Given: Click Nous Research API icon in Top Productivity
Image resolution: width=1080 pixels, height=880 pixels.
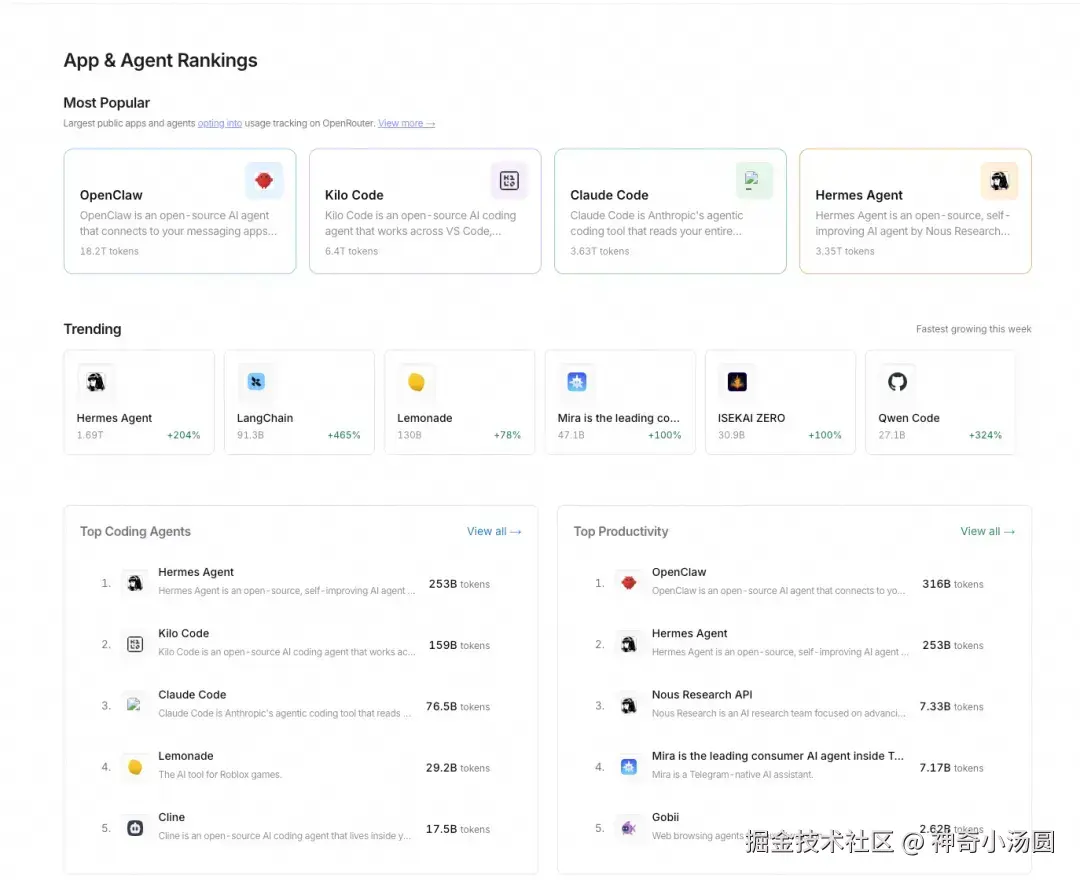Looking at the screenshot, I should pyautogui.click(x=629, y=706).
